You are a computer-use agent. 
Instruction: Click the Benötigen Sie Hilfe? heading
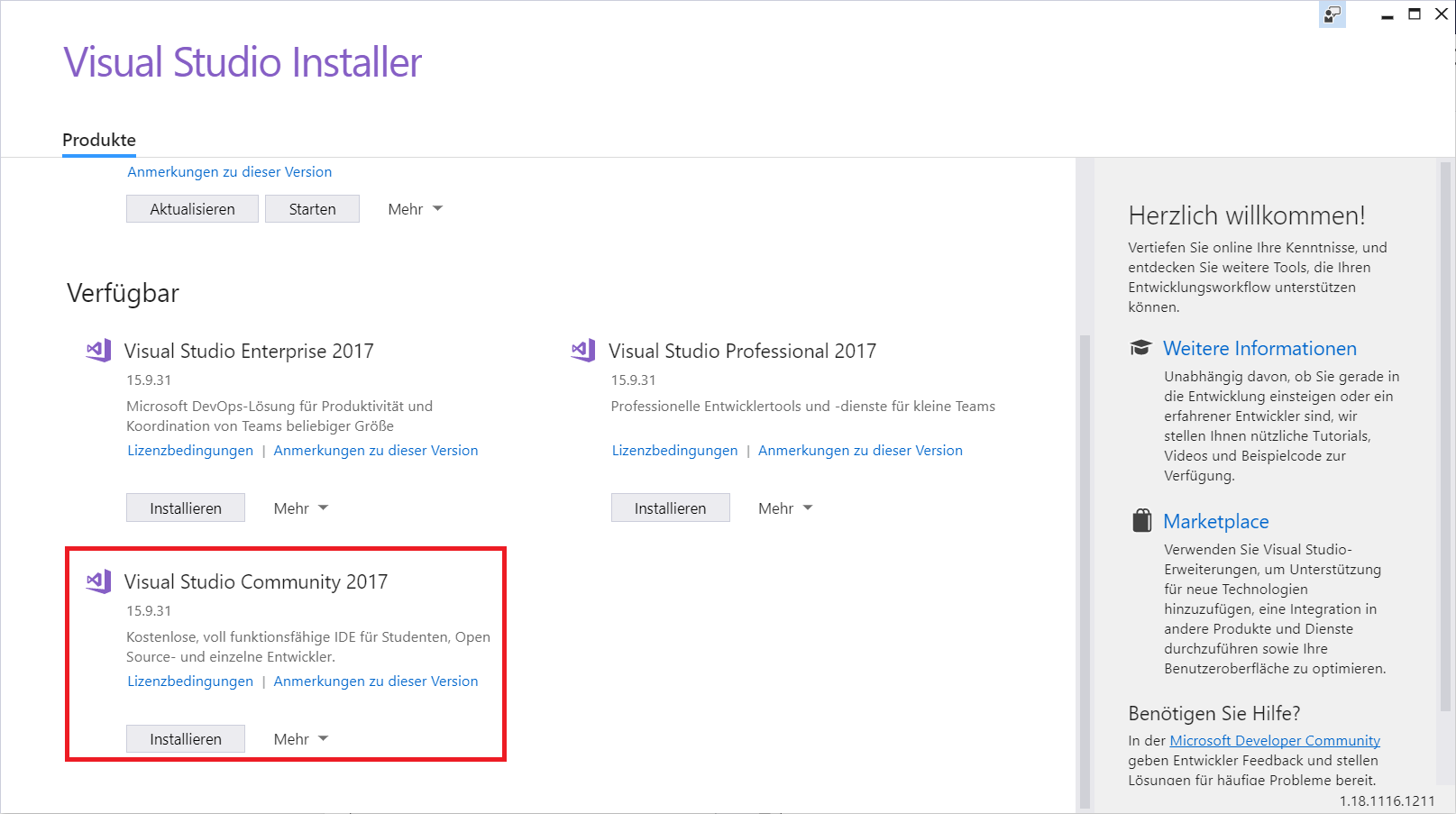(x=1214, y=714)
